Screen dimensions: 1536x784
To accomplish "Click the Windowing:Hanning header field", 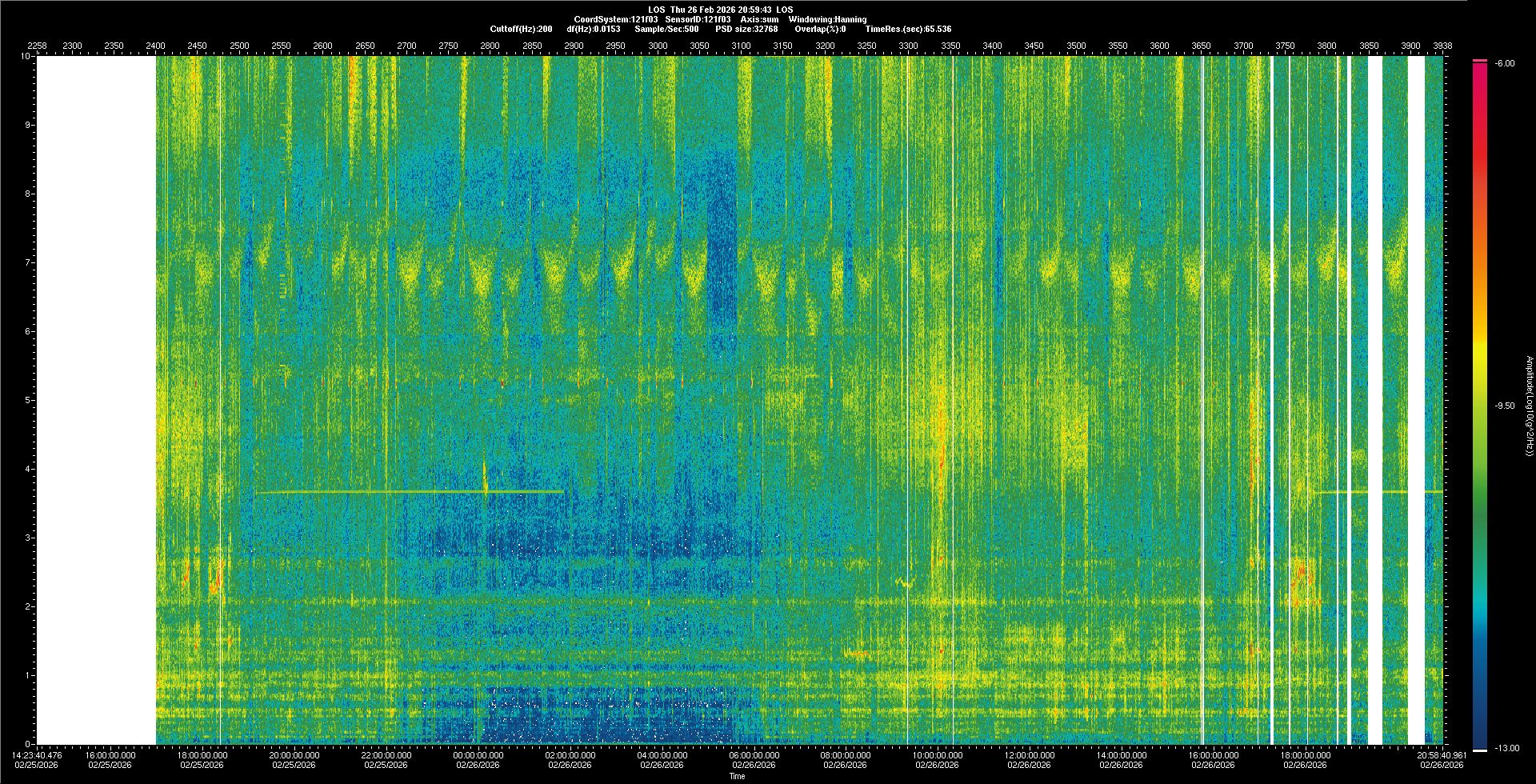I will 827,19.
